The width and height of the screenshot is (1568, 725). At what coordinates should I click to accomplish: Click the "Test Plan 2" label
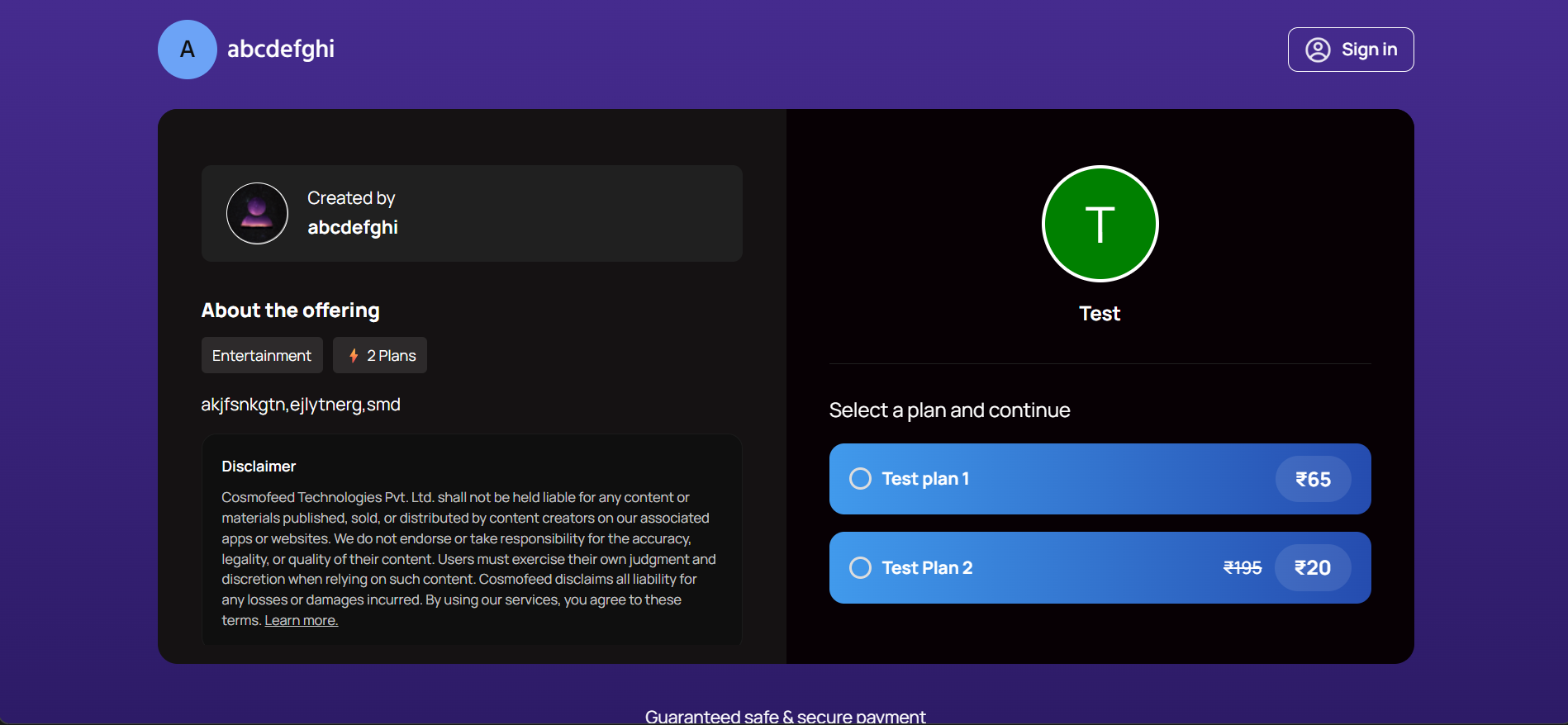coord(927,568)
